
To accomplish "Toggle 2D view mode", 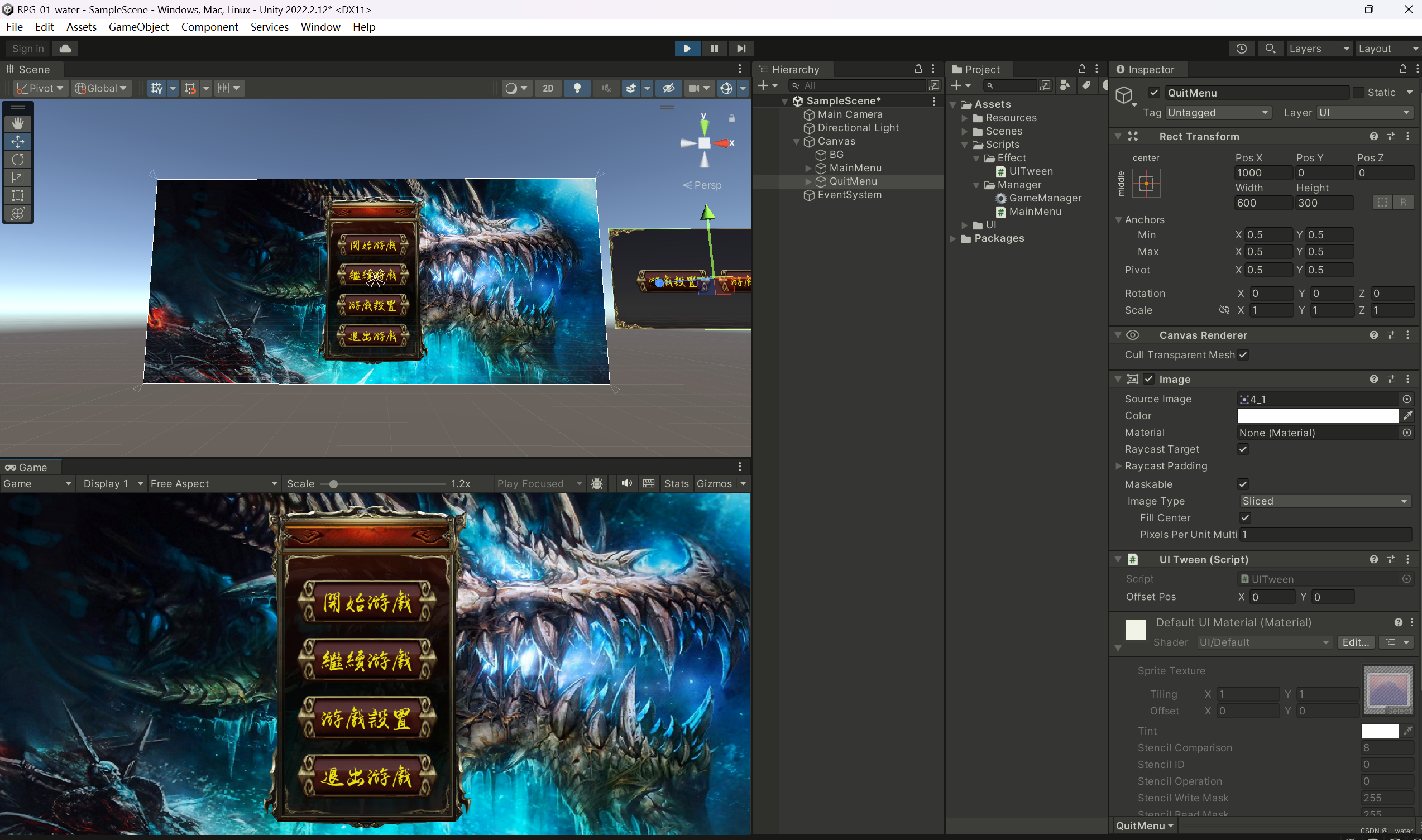I will 547,88.
